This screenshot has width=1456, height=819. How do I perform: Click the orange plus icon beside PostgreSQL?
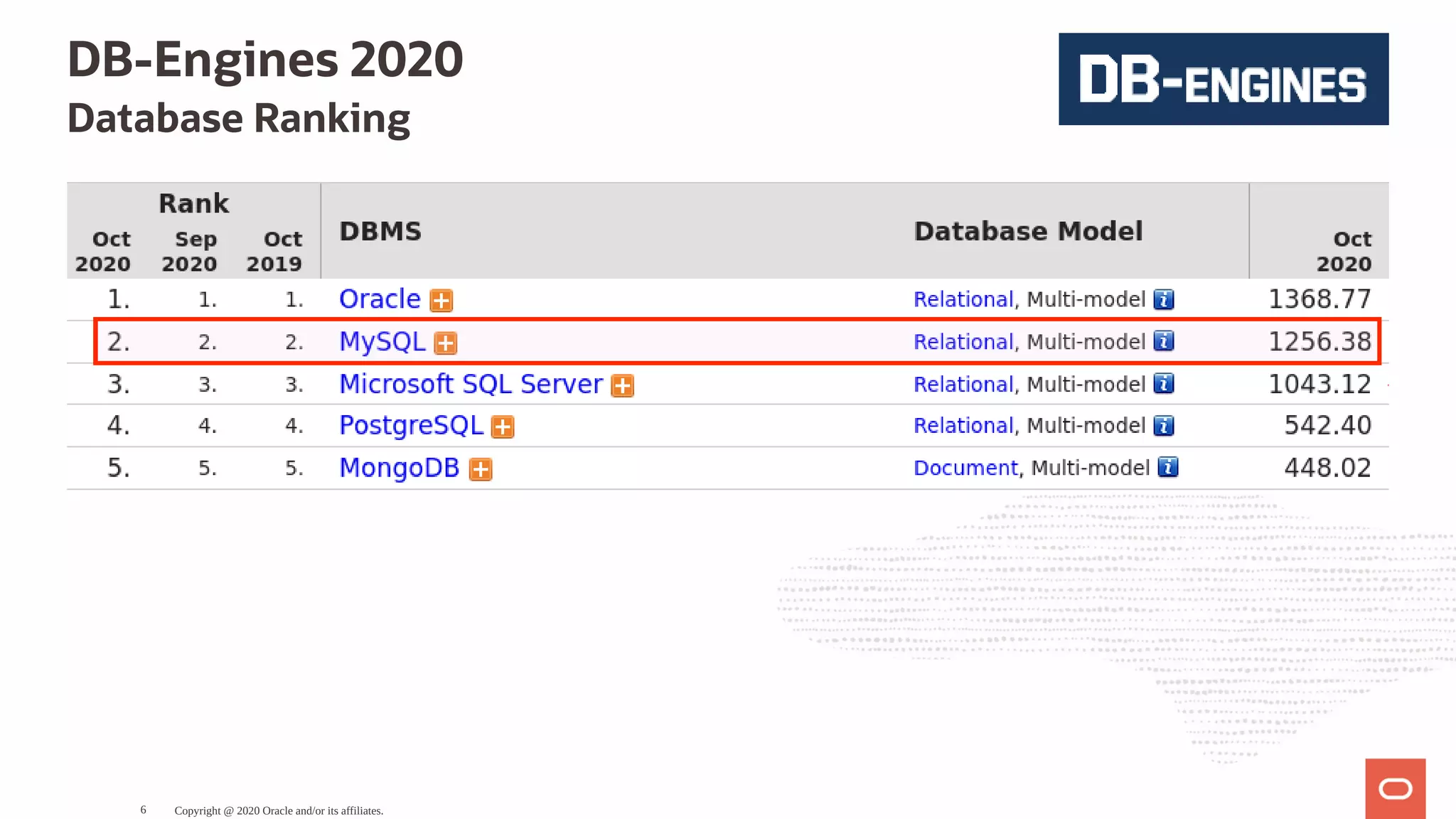tap(503, 427)
